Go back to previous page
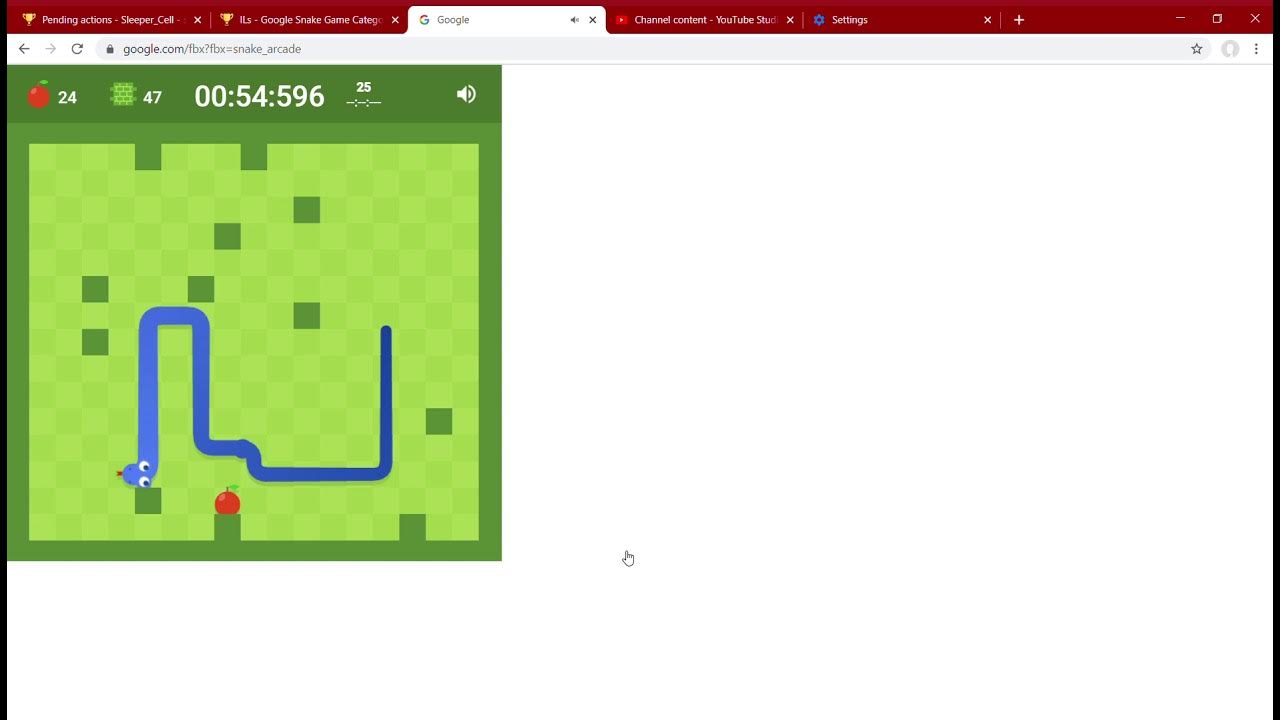 click(24, 49)
